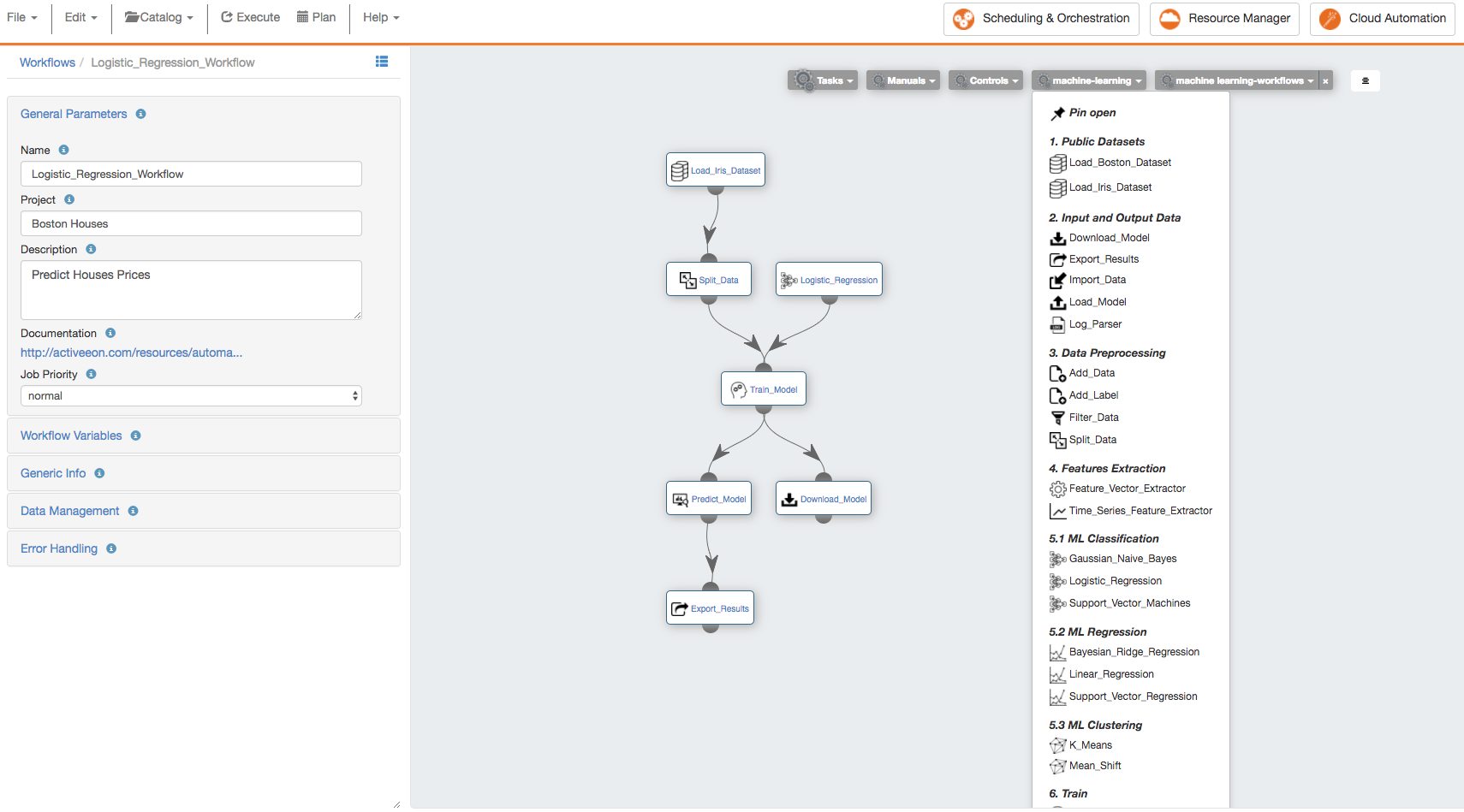Click the Split_Data palette icon

coord(1058,440)
